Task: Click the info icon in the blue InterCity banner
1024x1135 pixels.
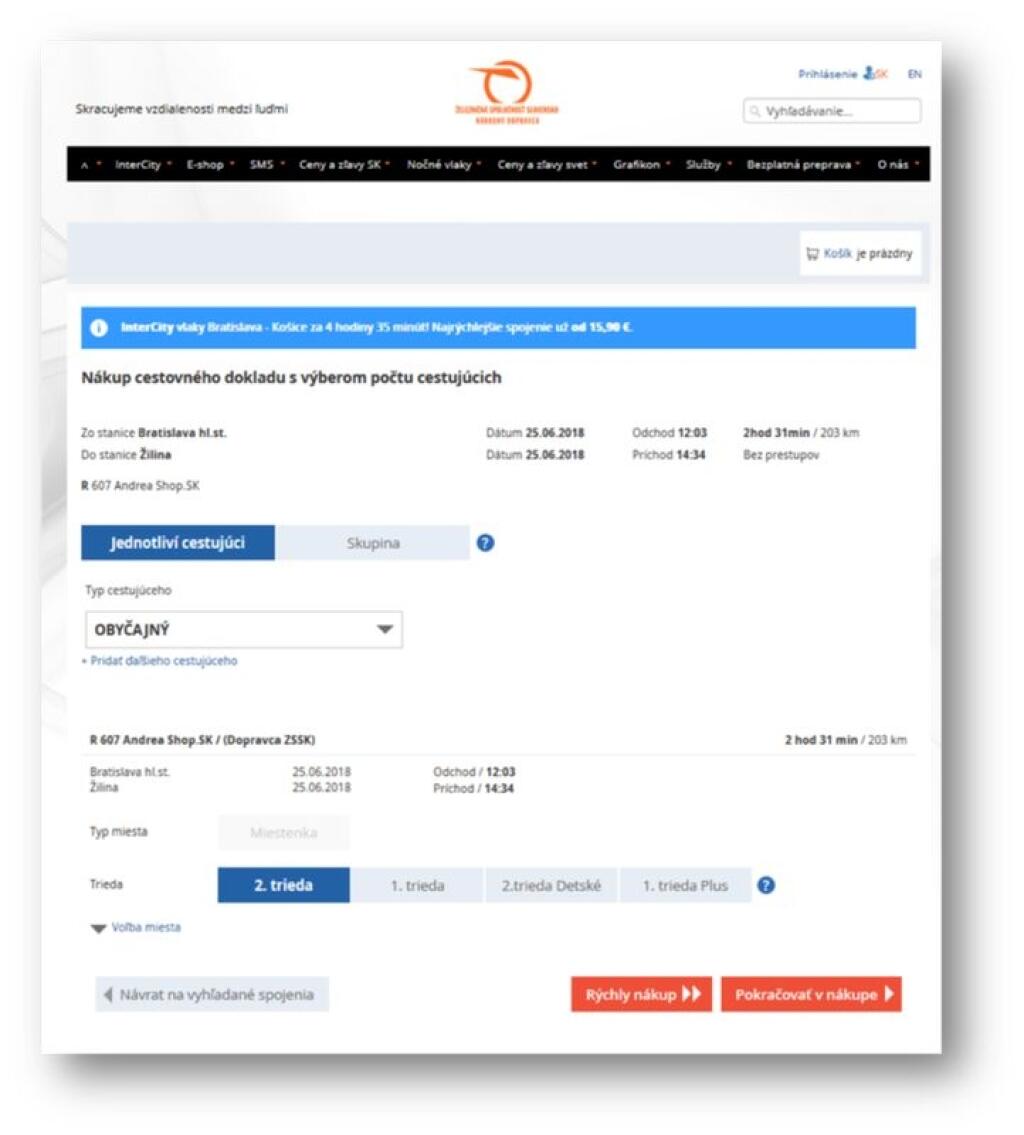Action: 99,328
